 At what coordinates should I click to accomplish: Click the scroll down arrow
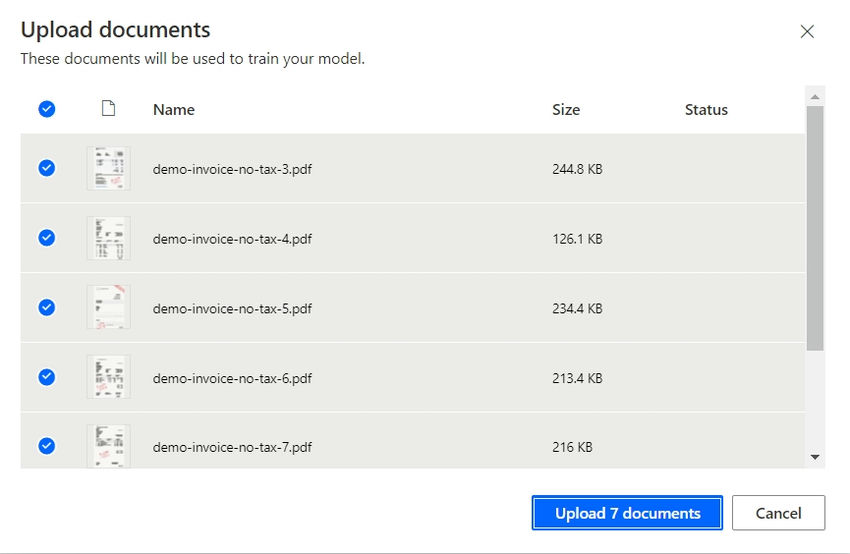click(815, 457)
